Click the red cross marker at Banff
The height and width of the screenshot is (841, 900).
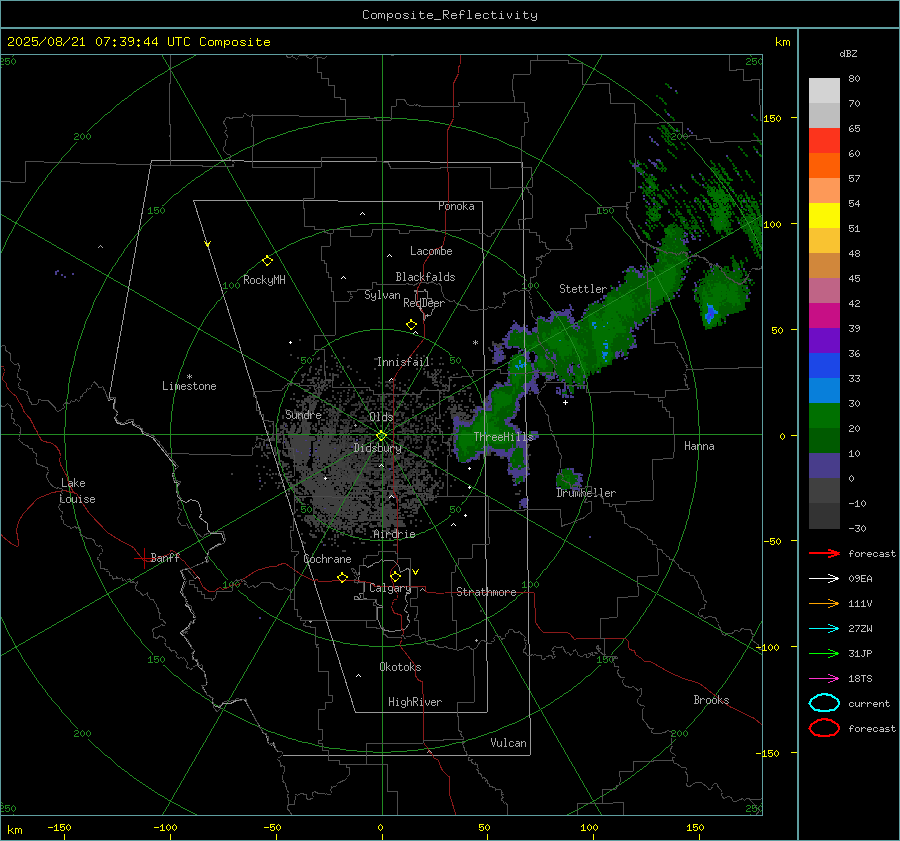click(x=143, y=558)
